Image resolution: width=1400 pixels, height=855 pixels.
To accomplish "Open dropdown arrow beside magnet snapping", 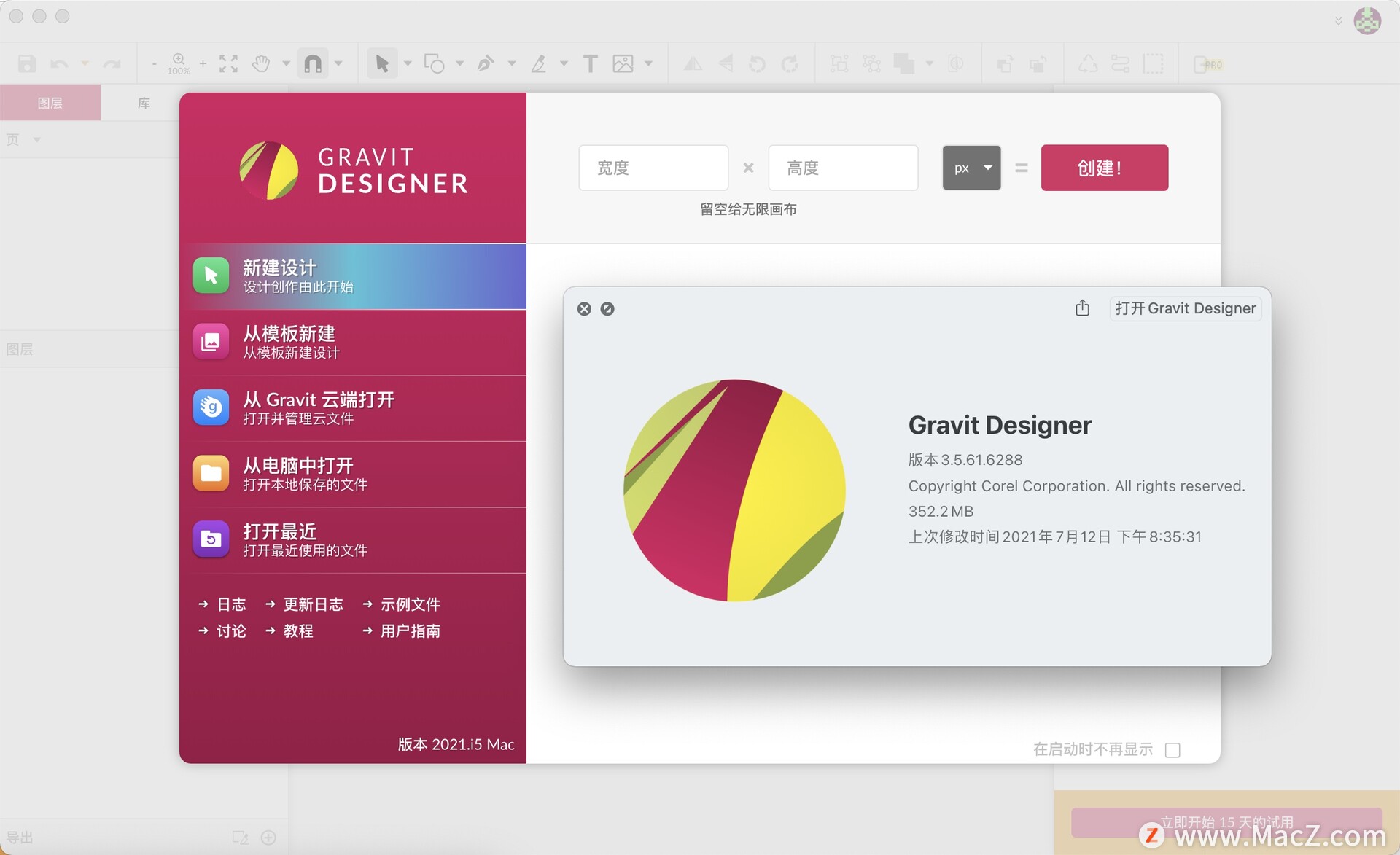I will click(338, 64).
